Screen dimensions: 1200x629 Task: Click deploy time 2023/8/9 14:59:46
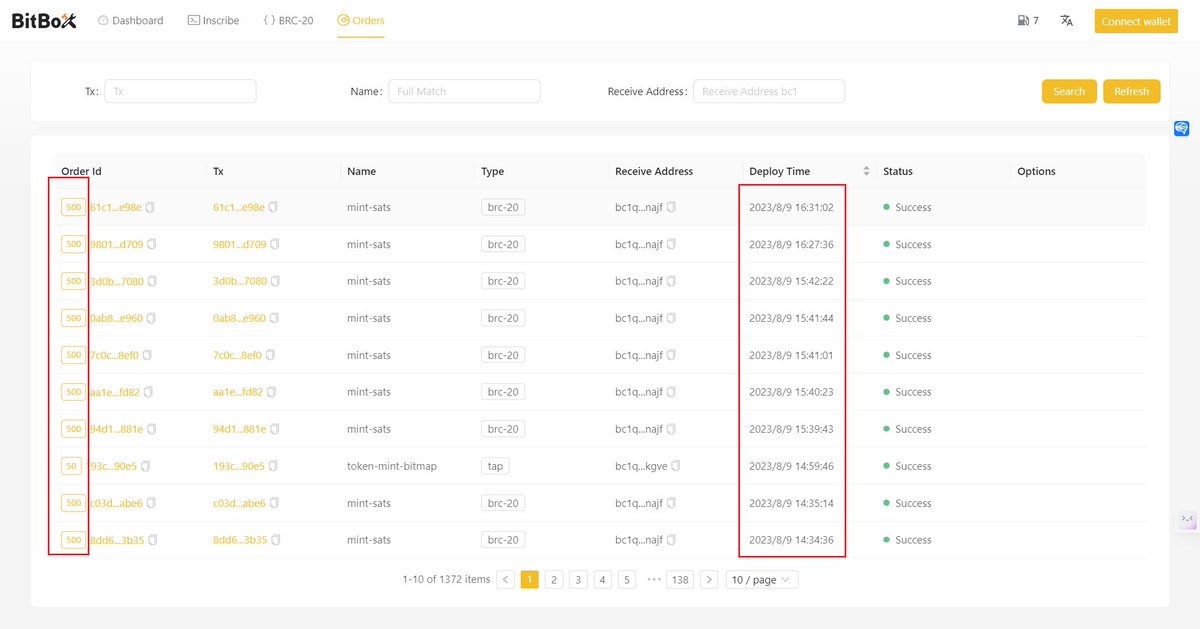[791, 467]
